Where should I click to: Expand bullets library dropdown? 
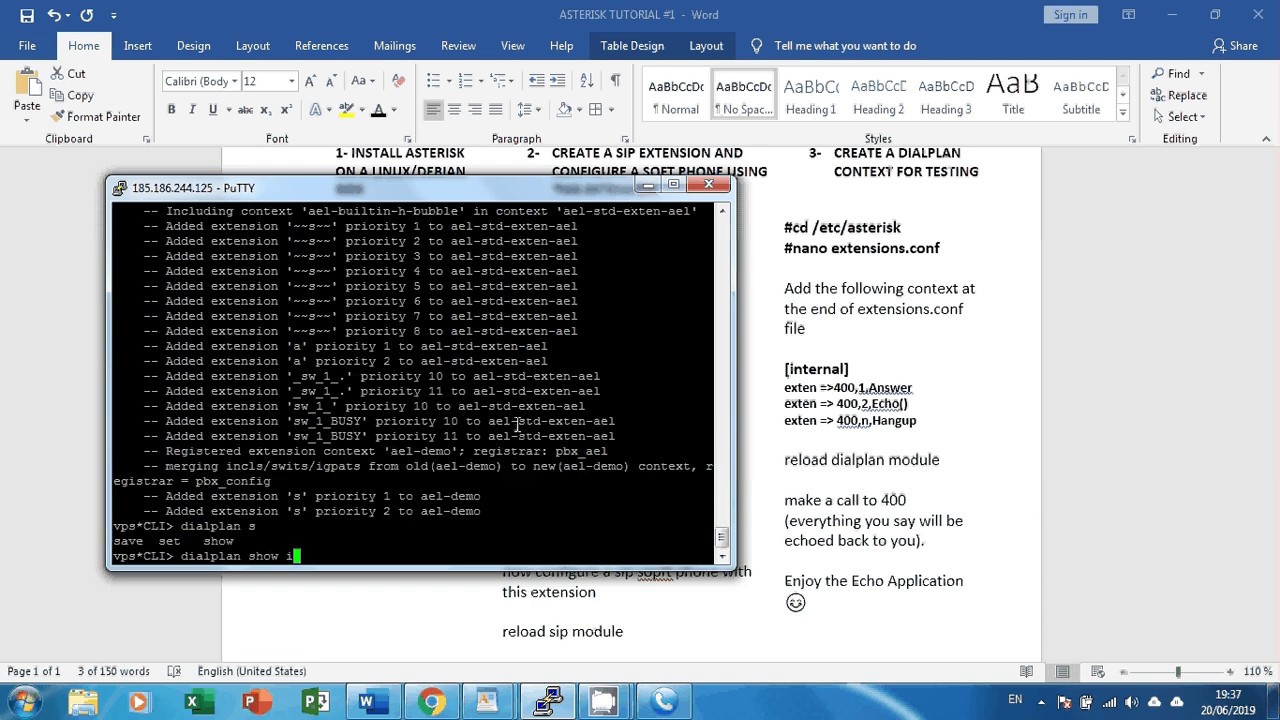pos(450,81)
